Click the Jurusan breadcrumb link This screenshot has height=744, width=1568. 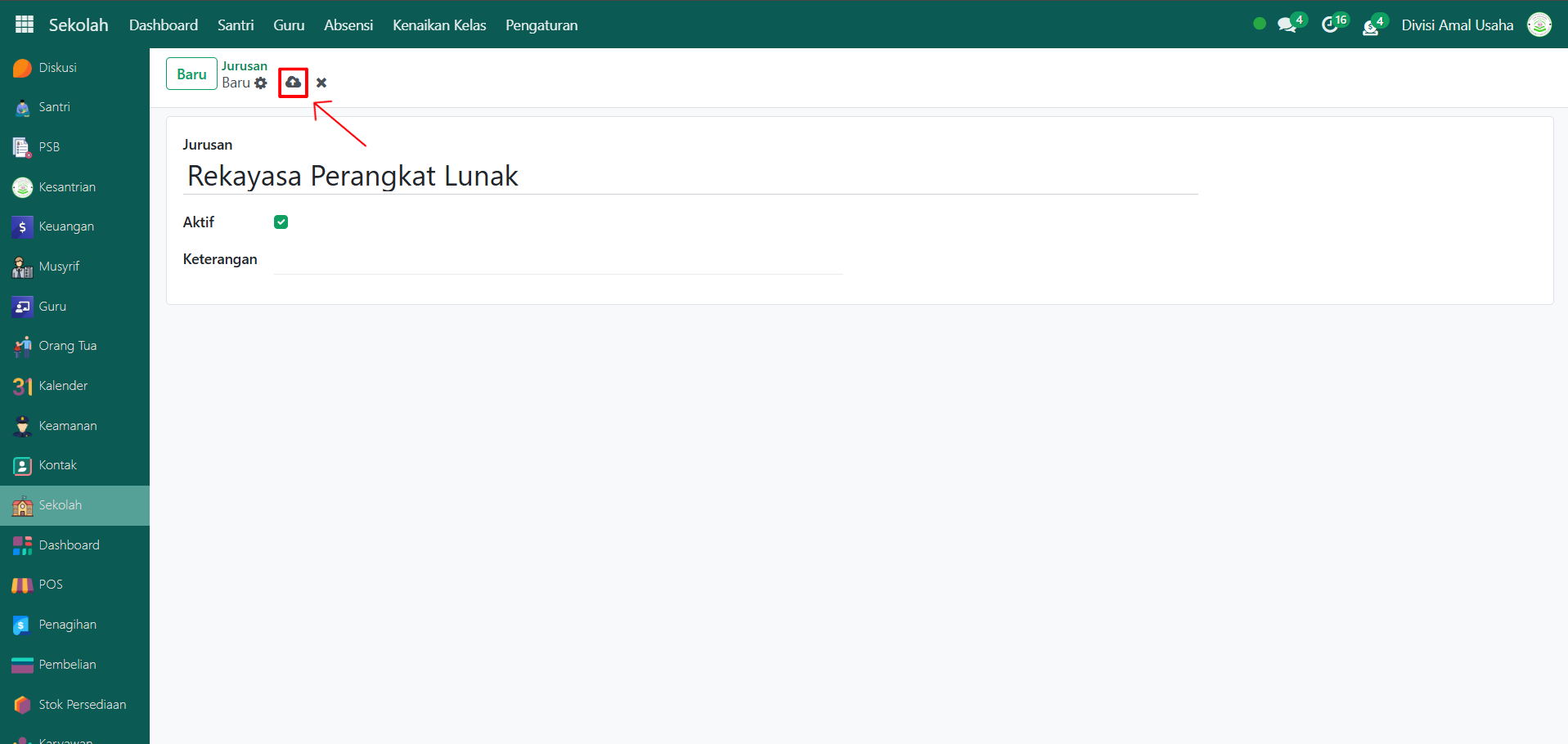245,66
